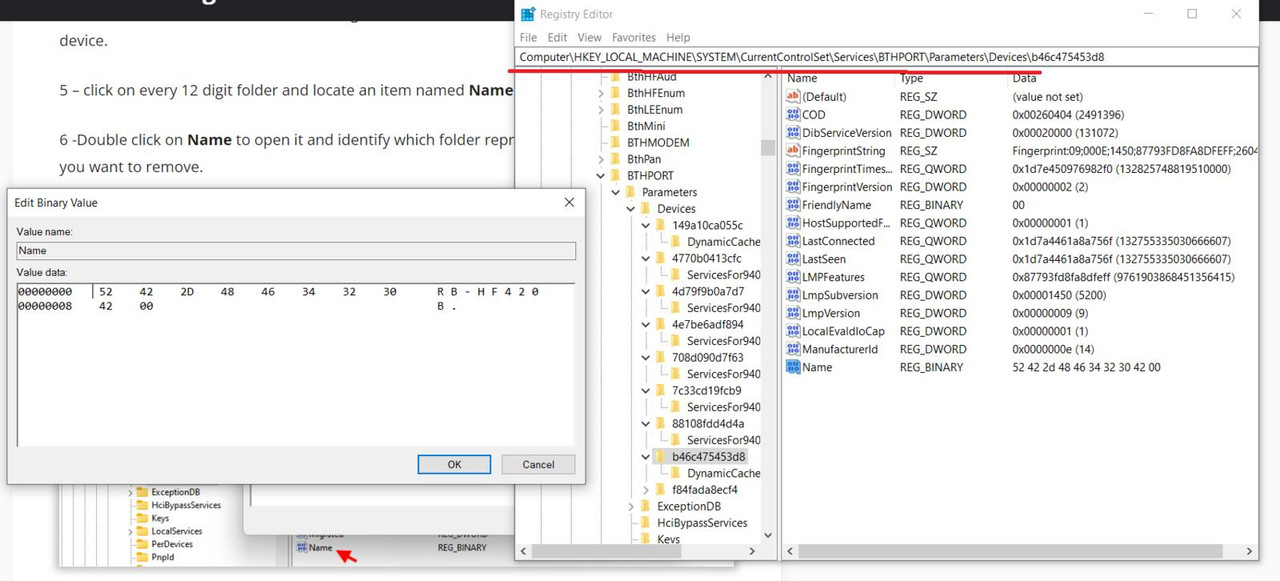Select the 7c33cd19fcb9 device key
Screen dimensions: 1280x581
tap(707, 390)
